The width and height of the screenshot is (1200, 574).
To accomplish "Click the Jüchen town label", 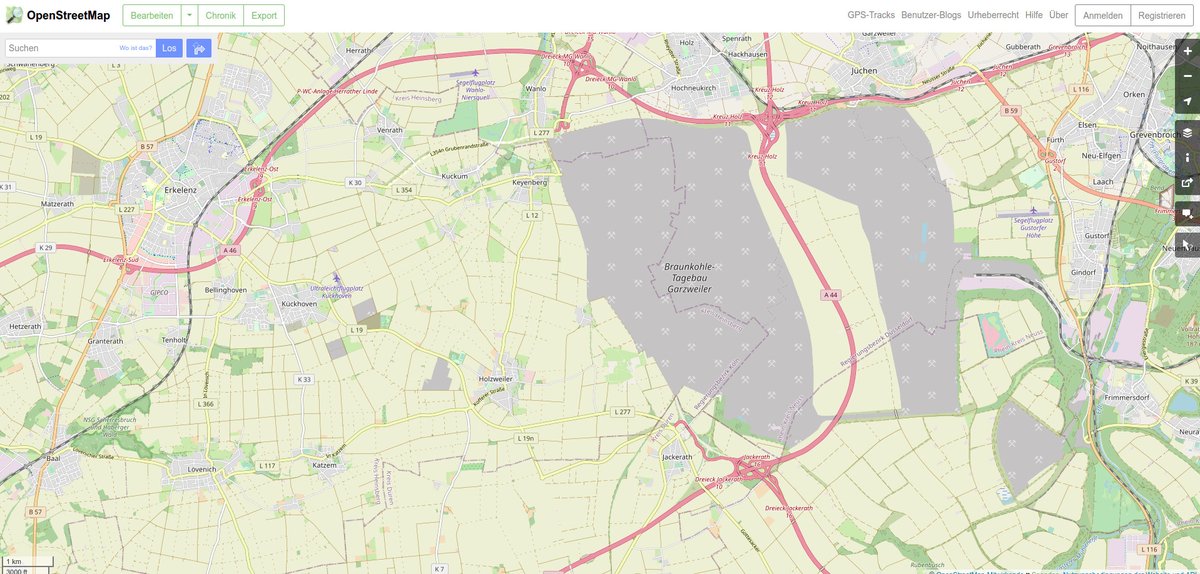I will pos(863,71).
